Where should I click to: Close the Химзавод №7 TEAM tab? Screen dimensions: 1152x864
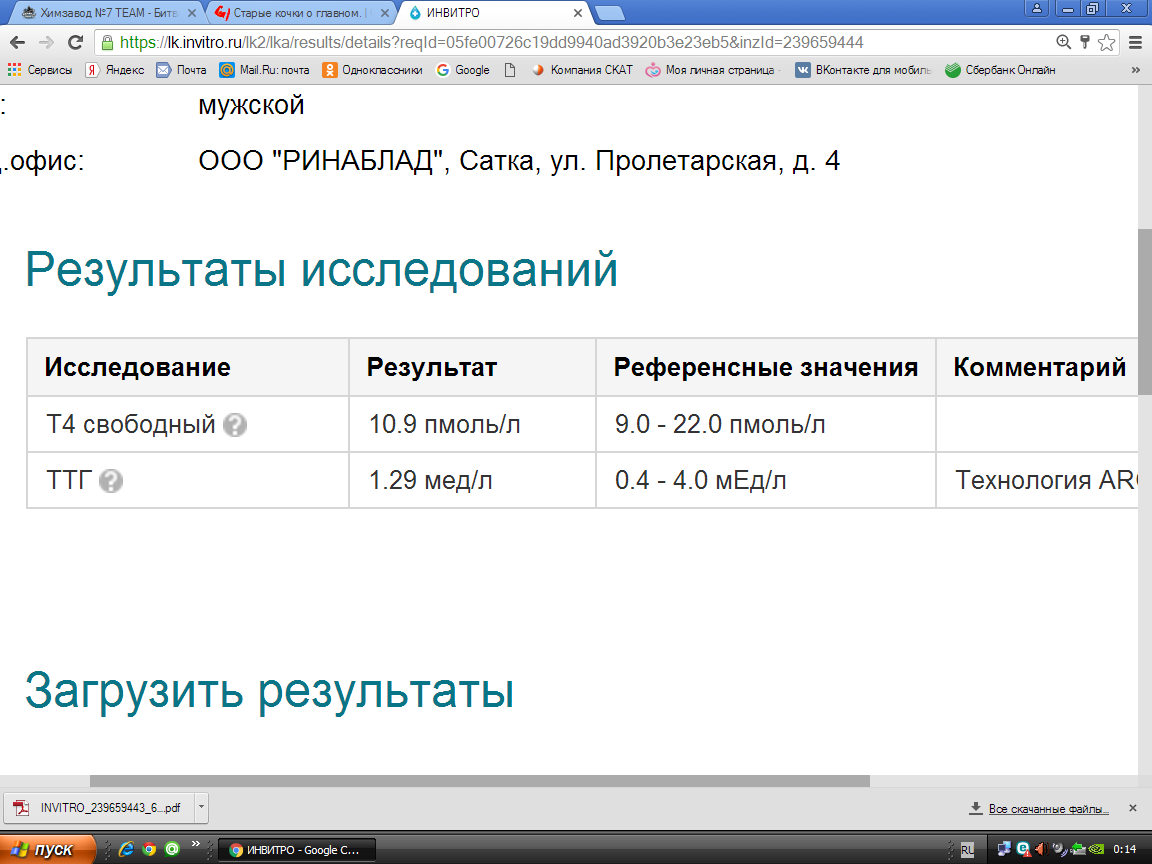(x=192, y=13)
